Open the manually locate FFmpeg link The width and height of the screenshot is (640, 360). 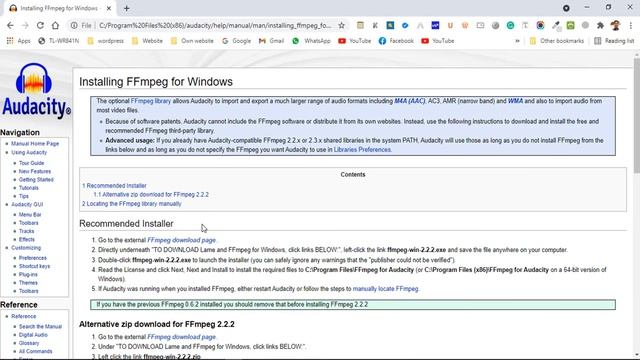(385, 289)
